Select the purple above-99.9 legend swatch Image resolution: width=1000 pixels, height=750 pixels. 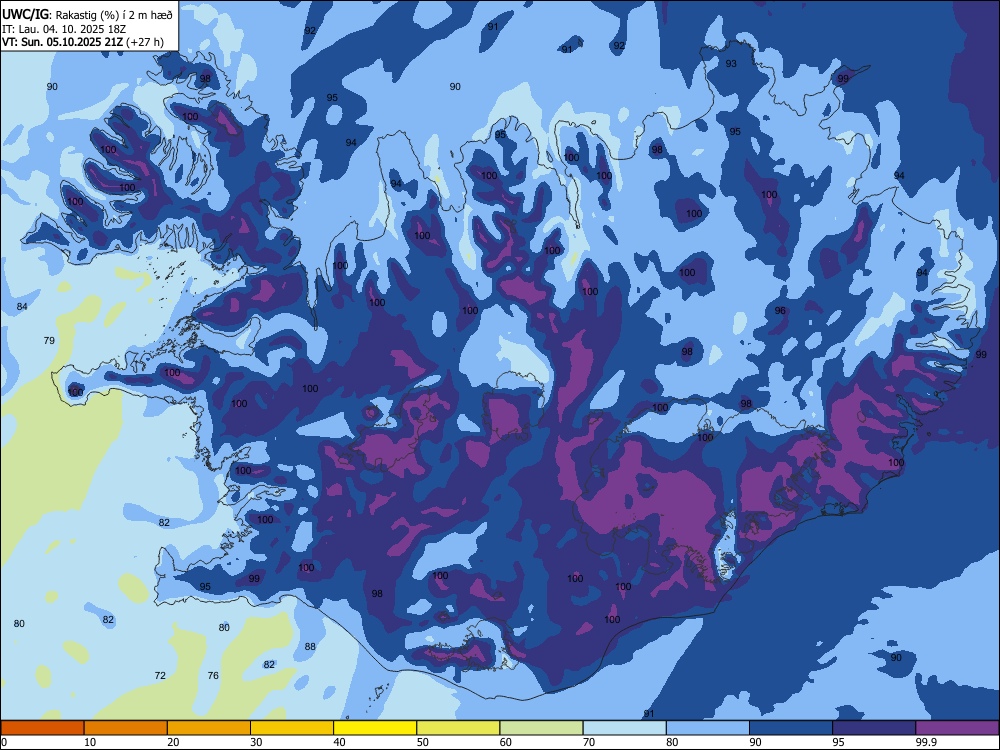957,728
